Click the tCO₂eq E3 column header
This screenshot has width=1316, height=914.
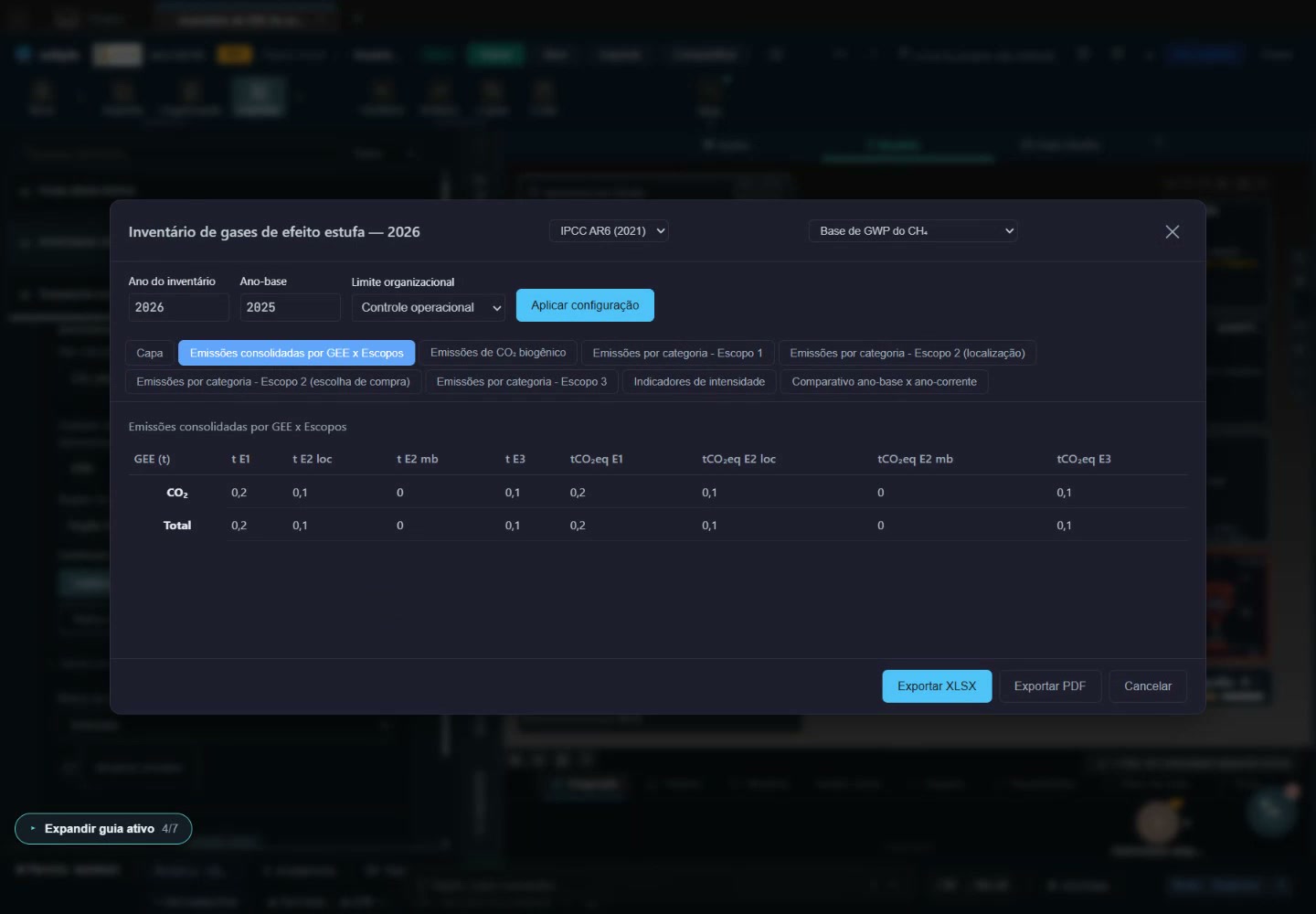tap(1084, 459)
